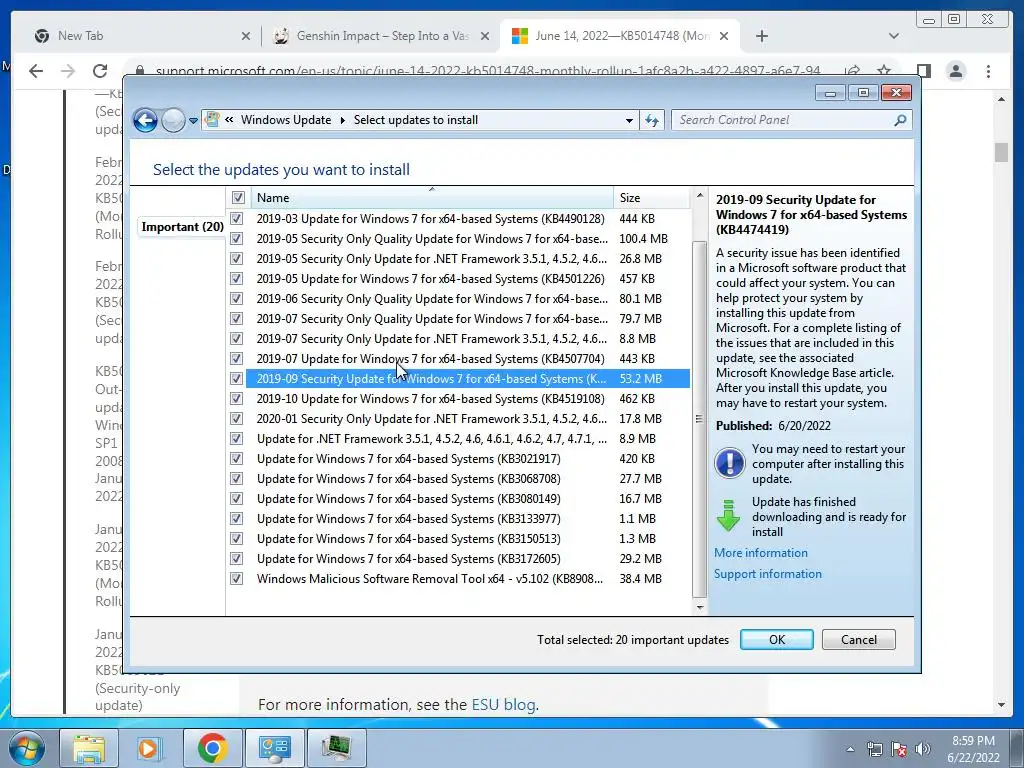
Task: Open the ESU blog link in Chrome page
Action: (x=504, y=705)
